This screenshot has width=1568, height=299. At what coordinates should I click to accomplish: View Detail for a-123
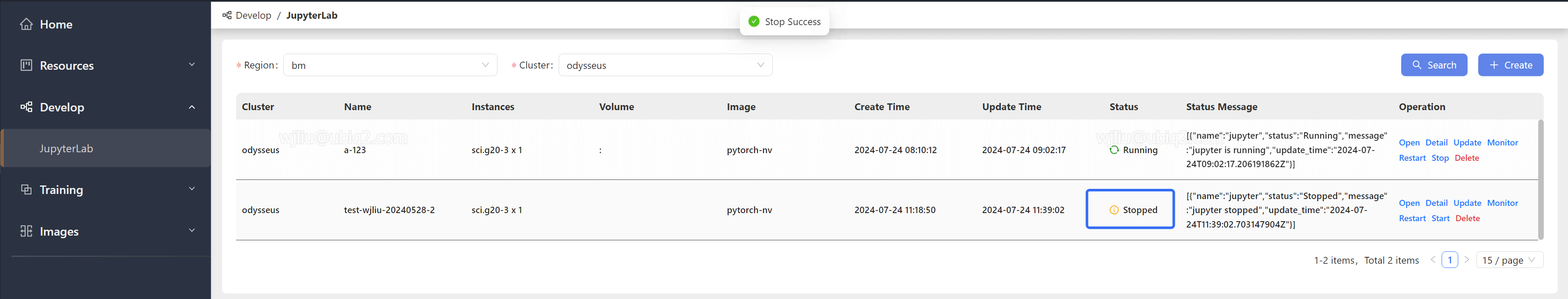click(1436, 142)
